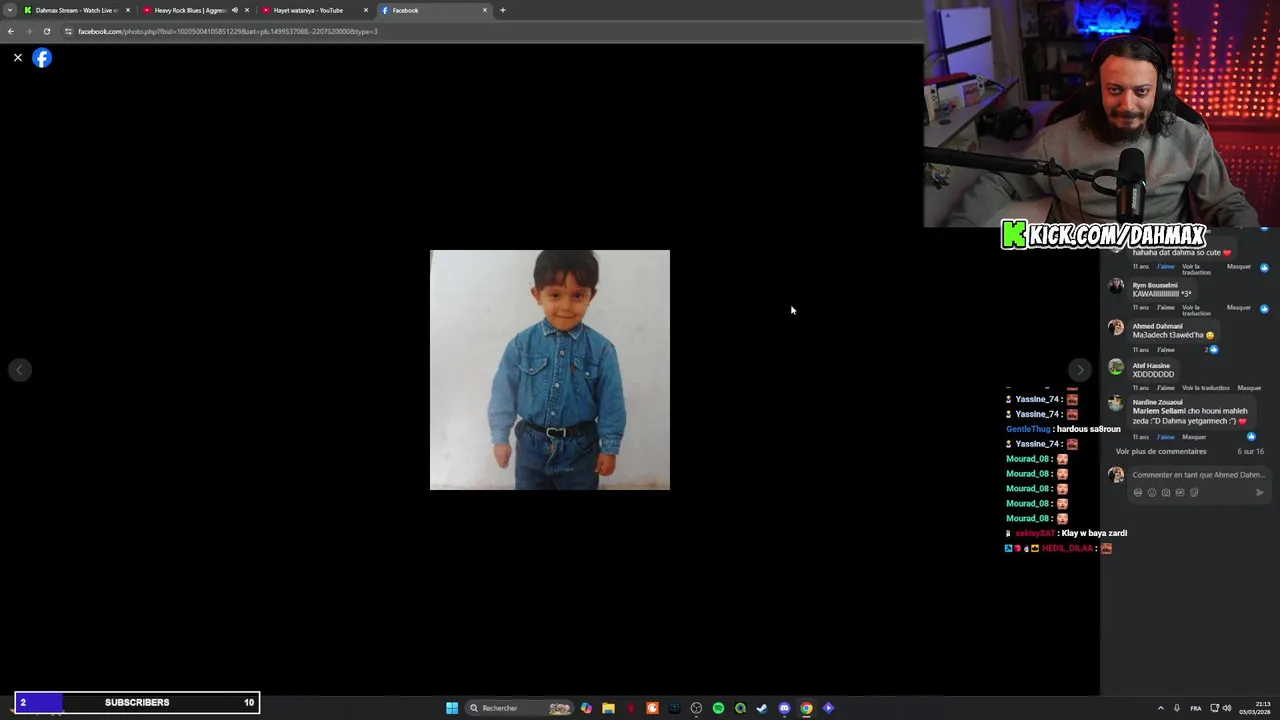Mute audio on the Heavy Rock Blues tab

[x=234, y=10]
